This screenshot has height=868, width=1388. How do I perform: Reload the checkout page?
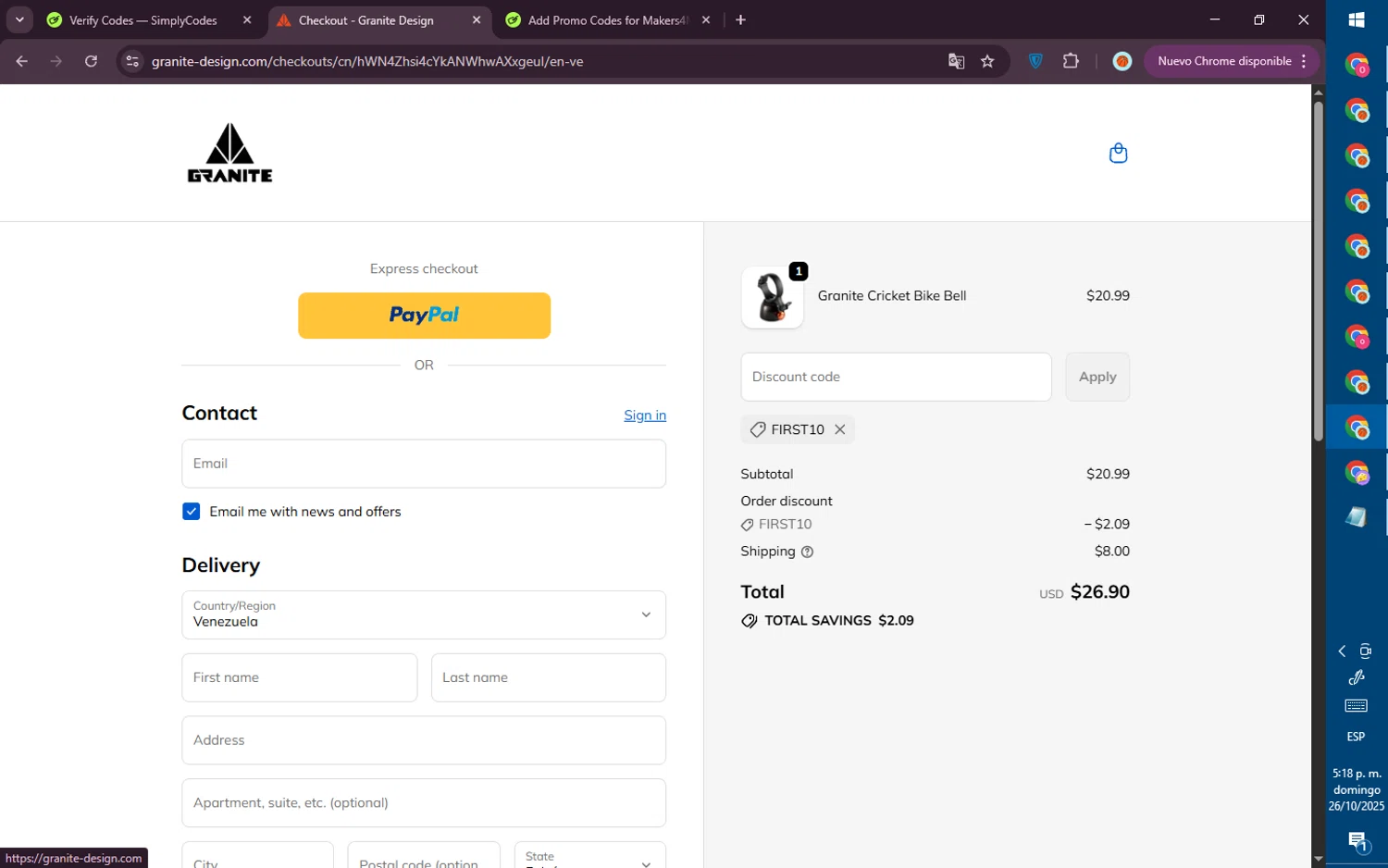tap(91, 61)
